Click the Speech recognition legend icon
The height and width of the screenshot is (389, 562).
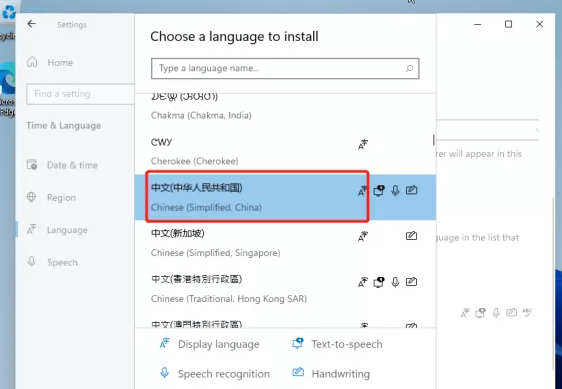[x=165, y=373]
